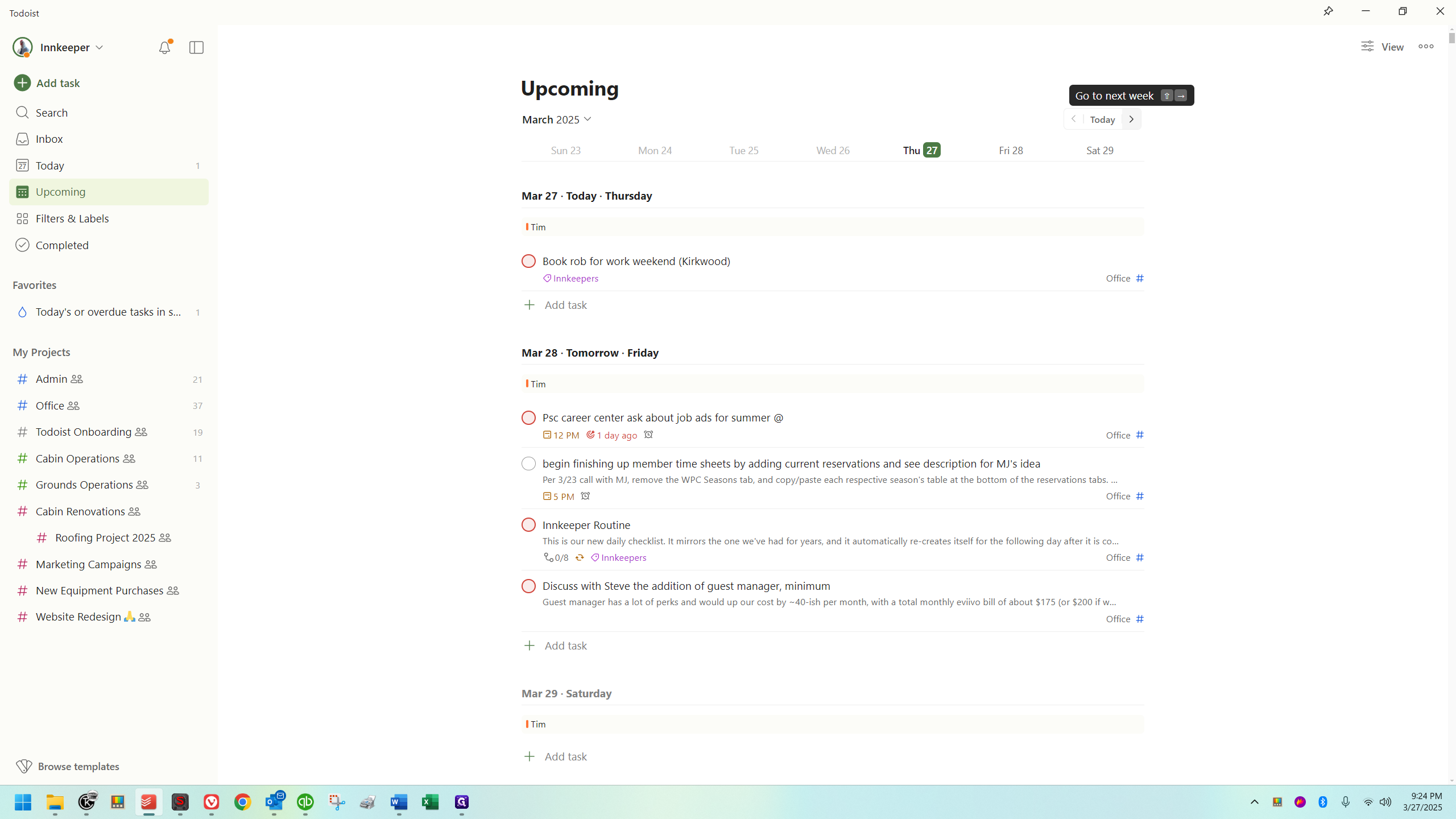Complete Book rob for work weekend task
The height and width of the screenshot is (819, 1456).
coord(528,261)
